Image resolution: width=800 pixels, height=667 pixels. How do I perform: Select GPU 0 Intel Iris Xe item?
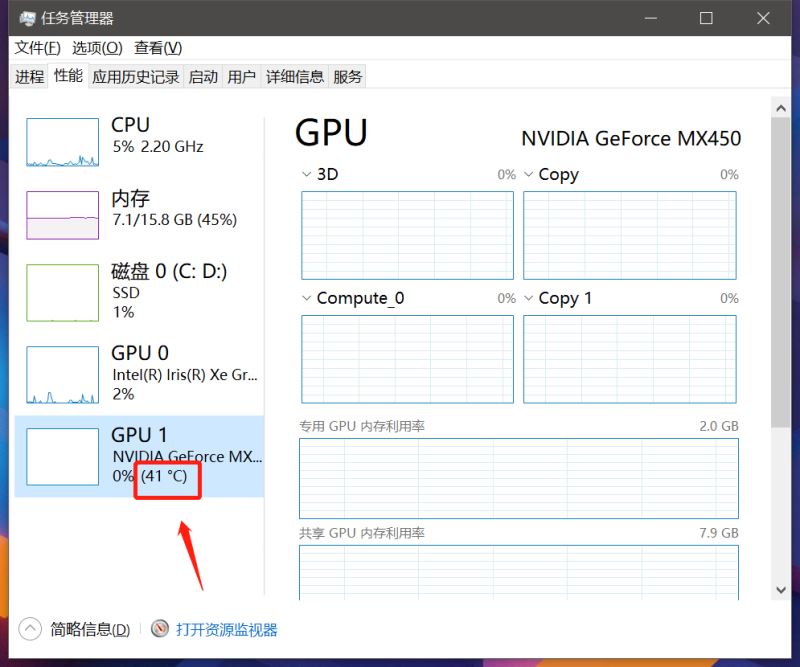click(x=139, y=374)
